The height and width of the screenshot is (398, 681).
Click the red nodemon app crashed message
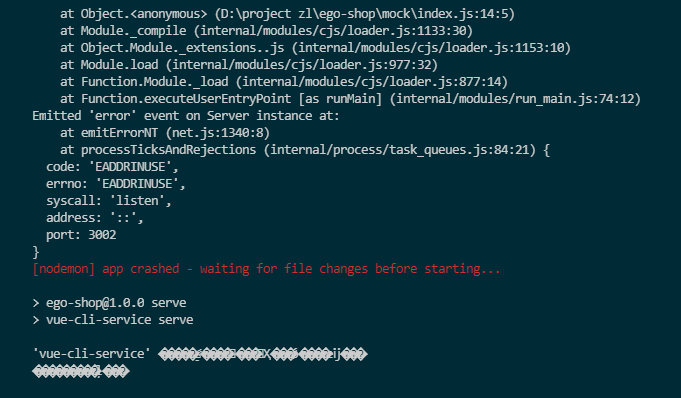click(266, 269)
